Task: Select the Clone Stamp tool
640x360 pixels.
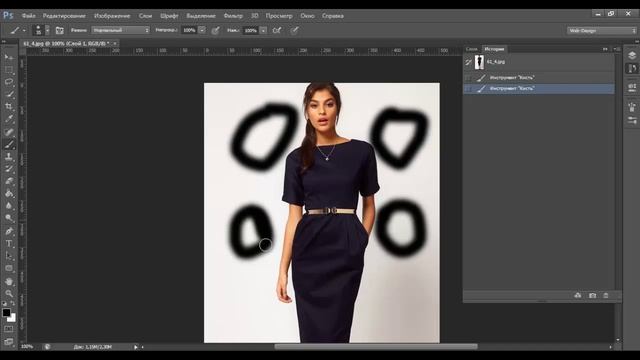Action: [x=9, y=157]
